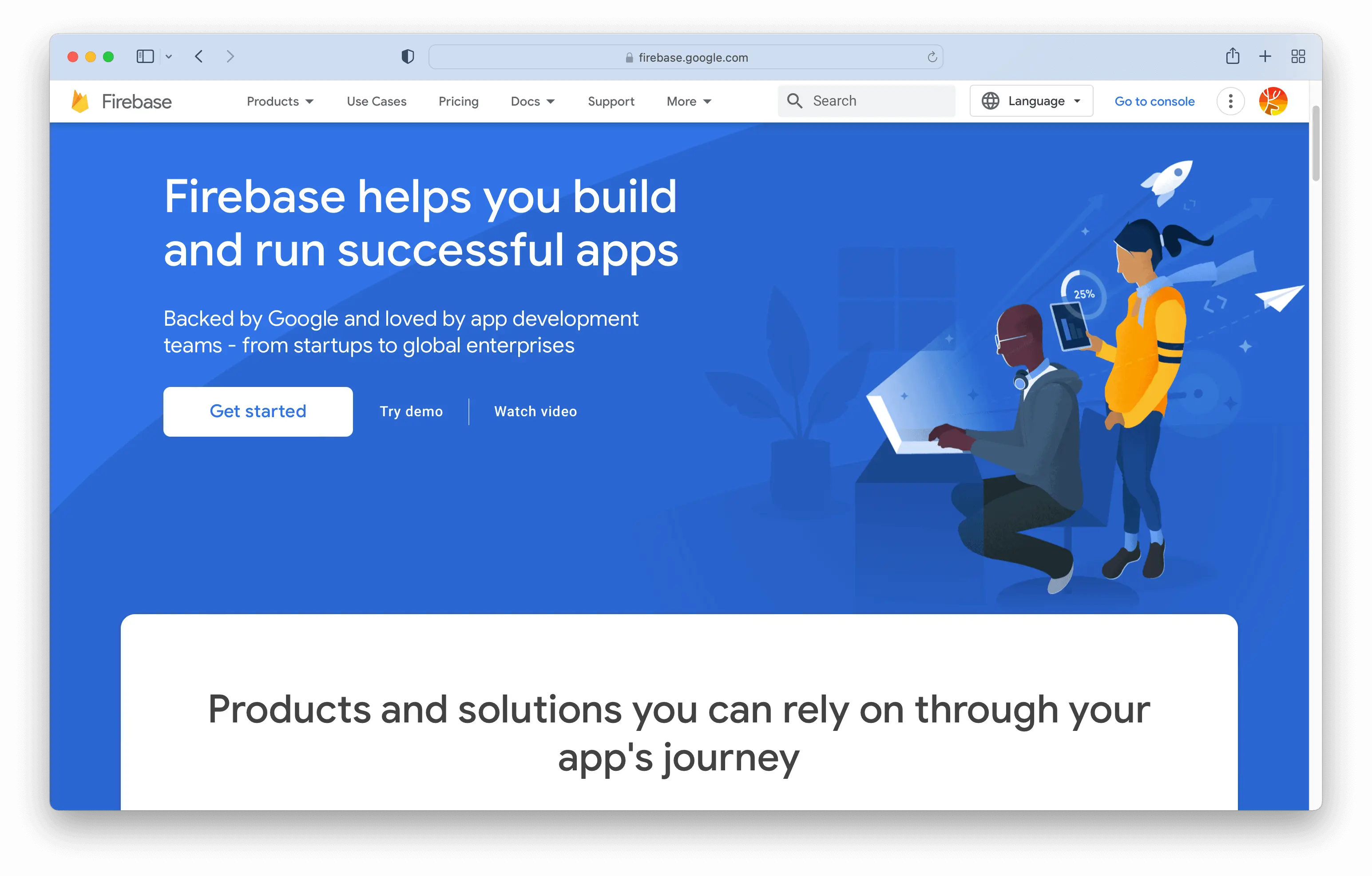Click the Go to console button
Image resolution: width=1372 pixels, height=876 pixels.
1153,100
